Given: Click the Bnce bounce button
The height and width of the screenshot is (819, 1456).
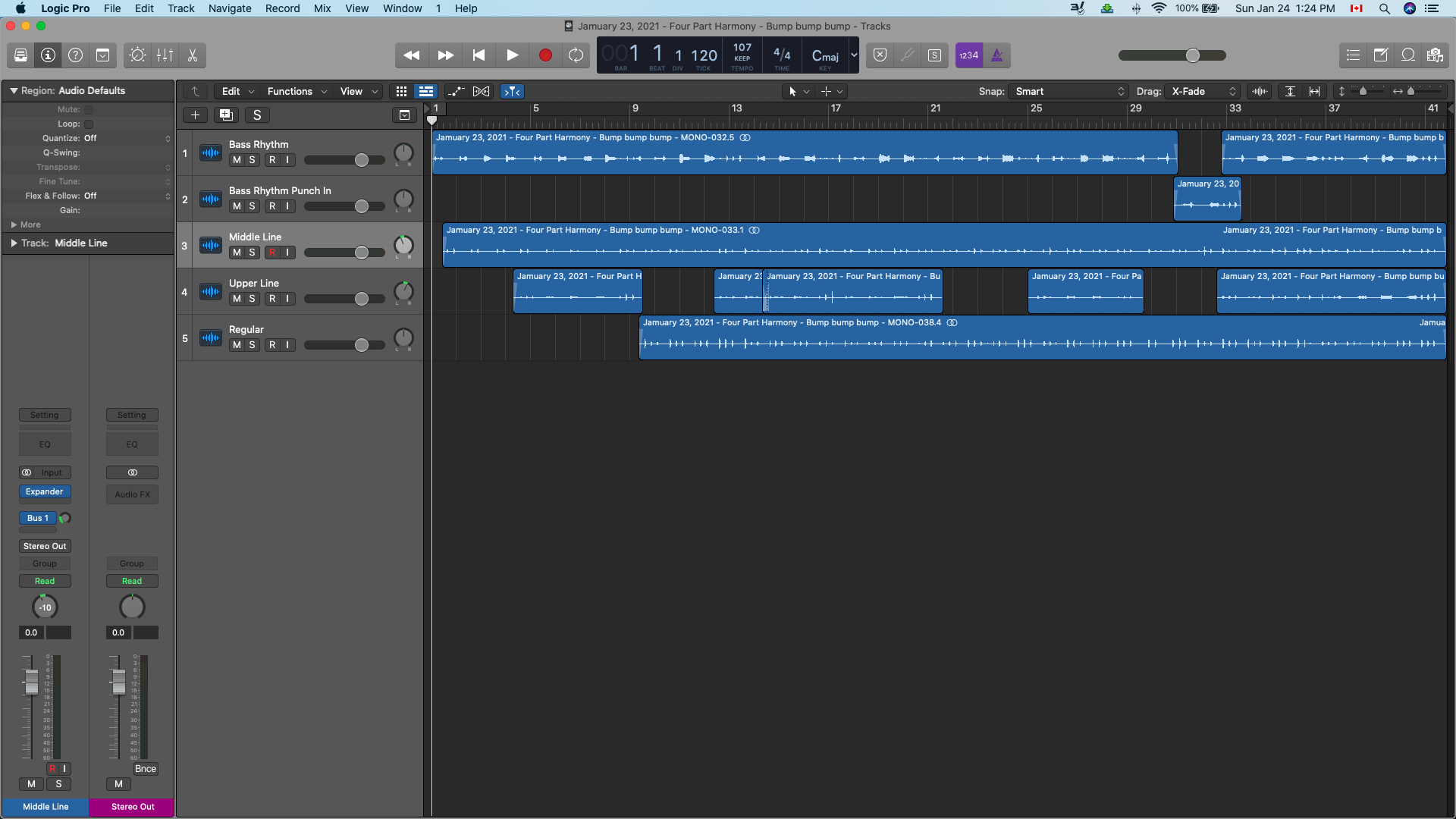Looking at the screenshot, I should pyautogui.click(x=146, y=769).
